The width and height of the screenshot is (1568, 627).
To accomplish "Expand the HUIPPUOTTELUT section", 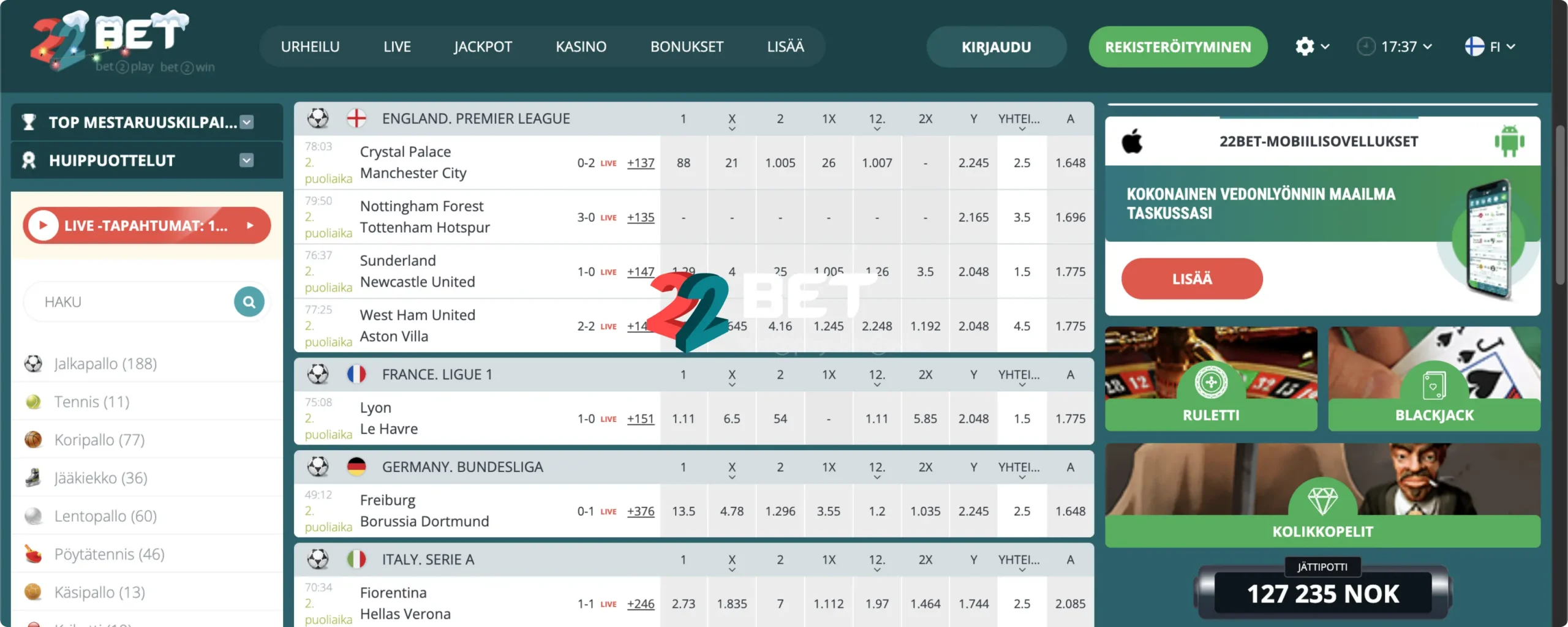I will coord(246,160).
